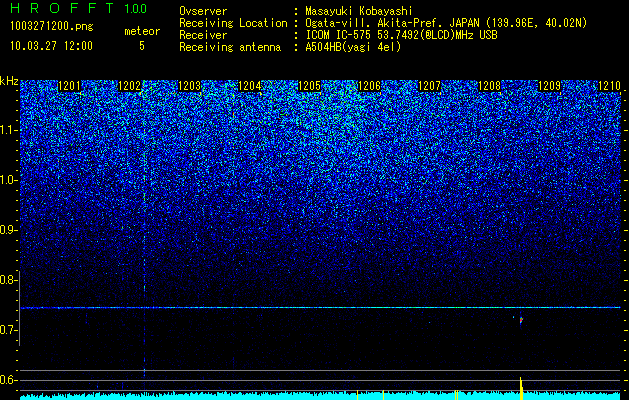The width and height of the screenshot is (629, 400).
Task: Click the 1209 time marker
Action: pos(549,86)
